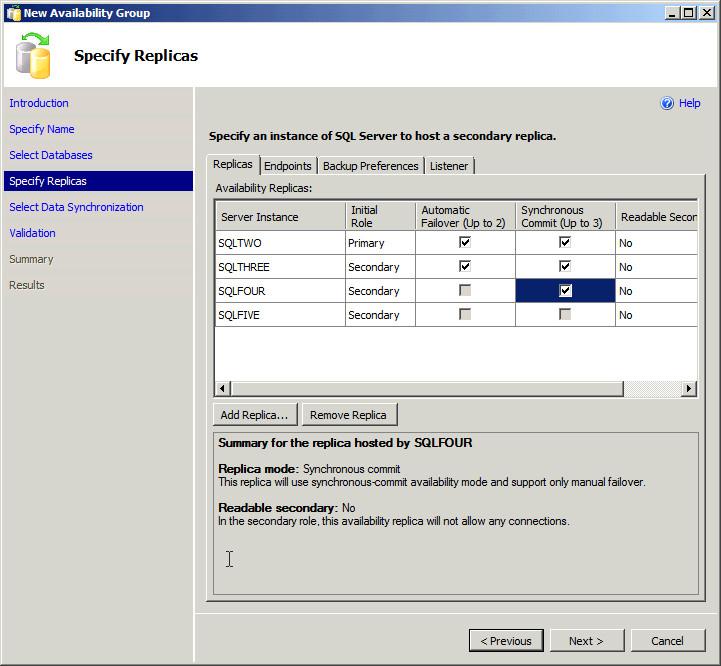Open the Listener tab
The width and height of the screenshot is (721, 666).
(x=449, y=166)
